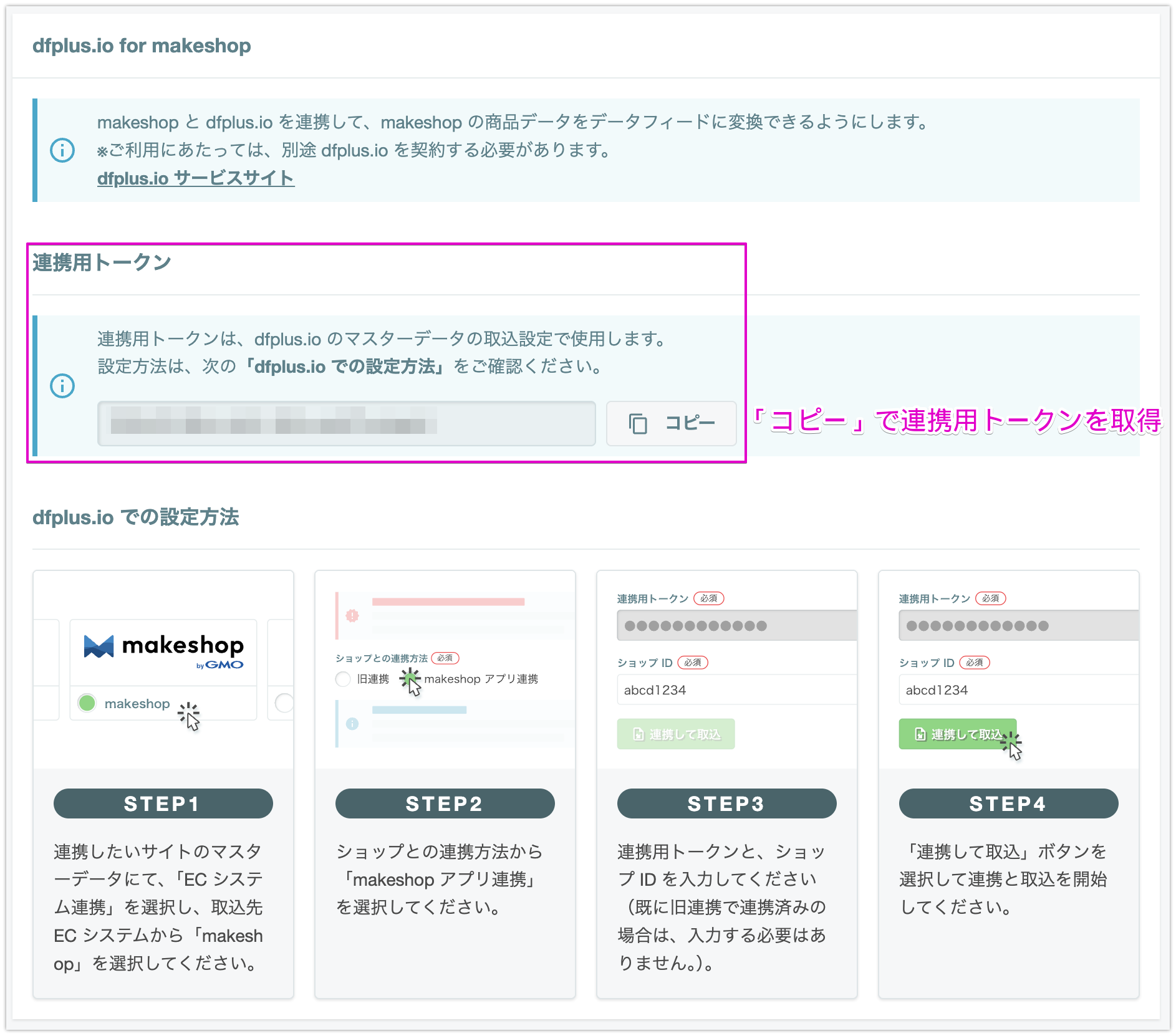Click the masked token field in STEP3 image
1176x1036 pixels.
(x=737, y=625)
